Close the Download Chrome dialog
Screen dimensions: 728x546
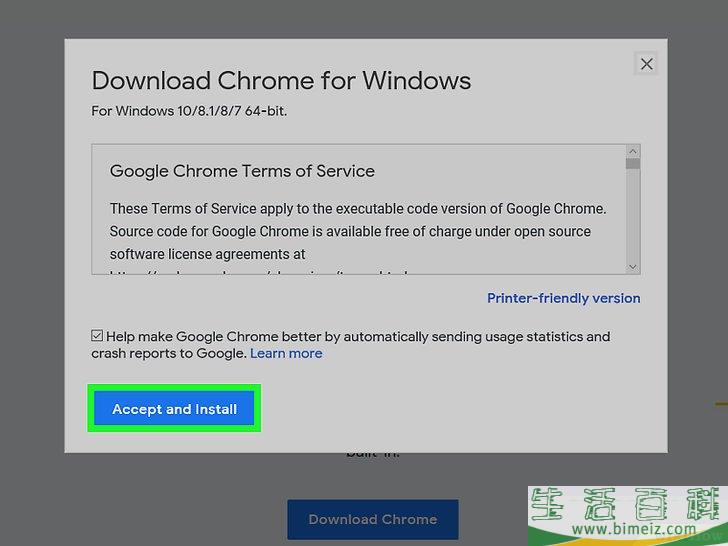tap(646, 64)
